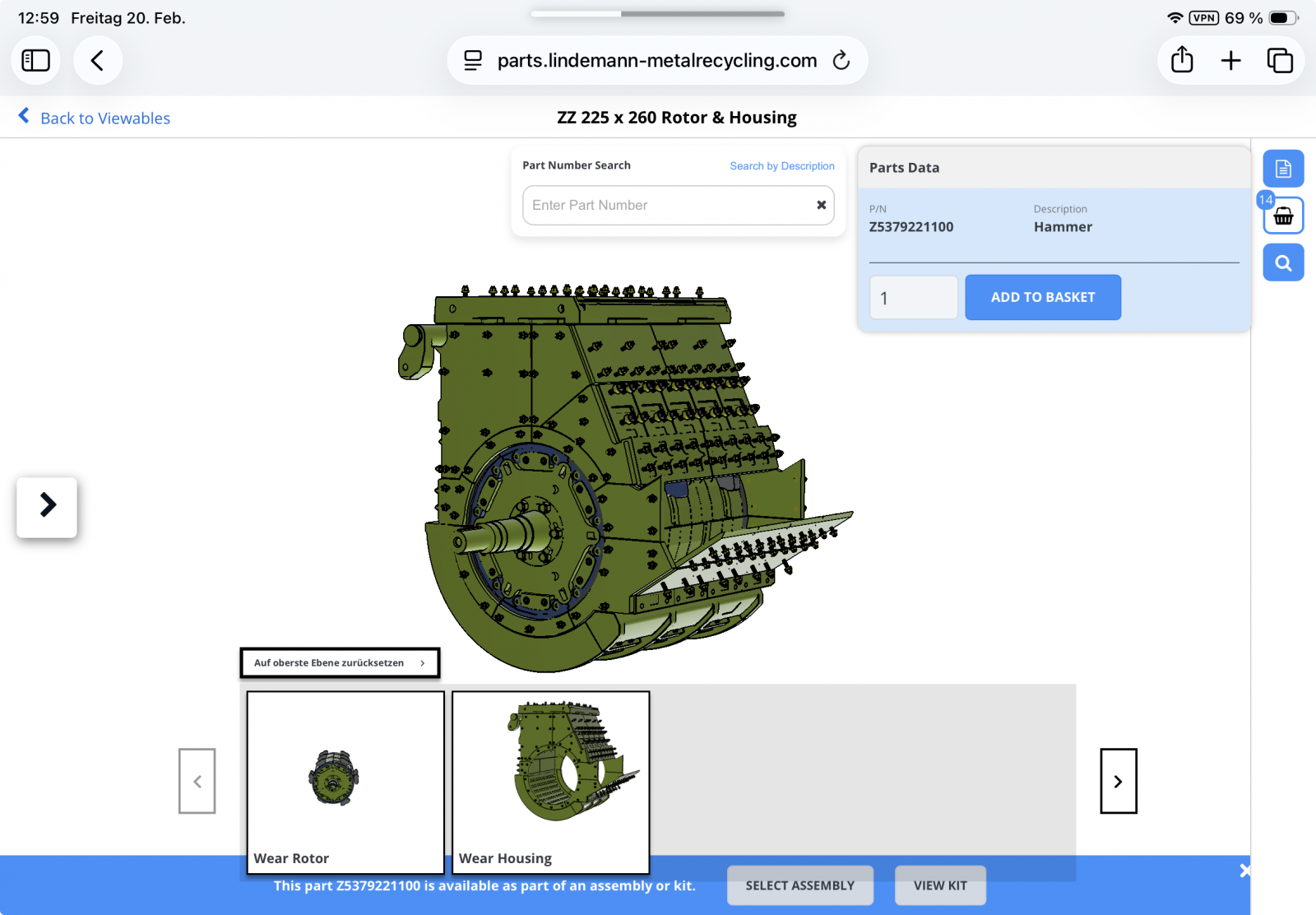Open the document list icon
Image resolution: width=1316 pixels, height=915 pixels.
coord(1283,169)
